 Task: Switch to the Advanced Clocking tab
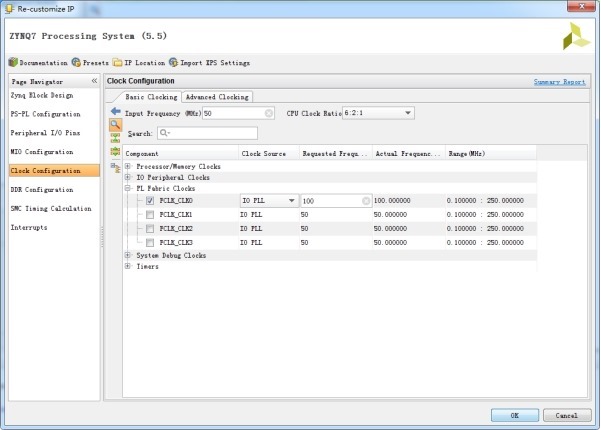[217, 97]
